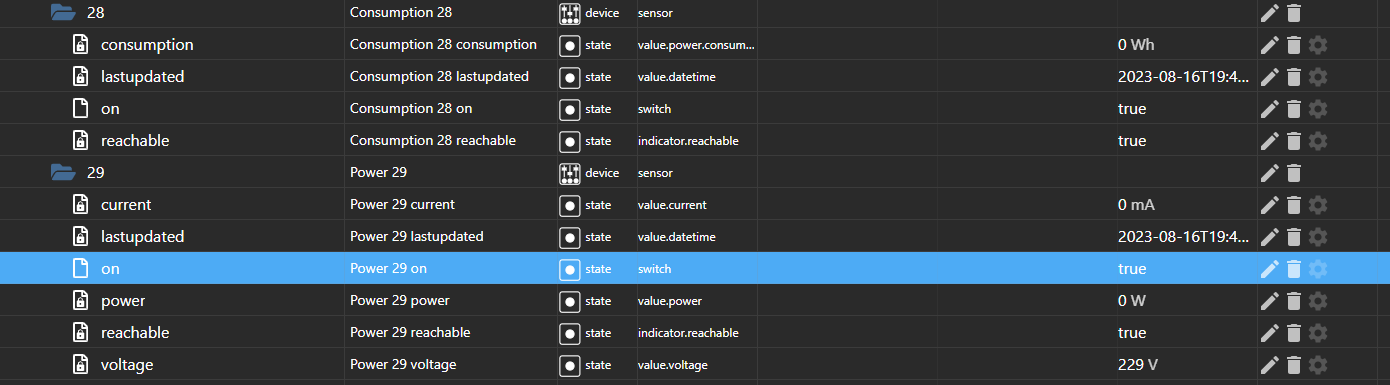Edit the Consumption 28 lastupdated state
The image size is (1390, 385).
(1270, 77)
